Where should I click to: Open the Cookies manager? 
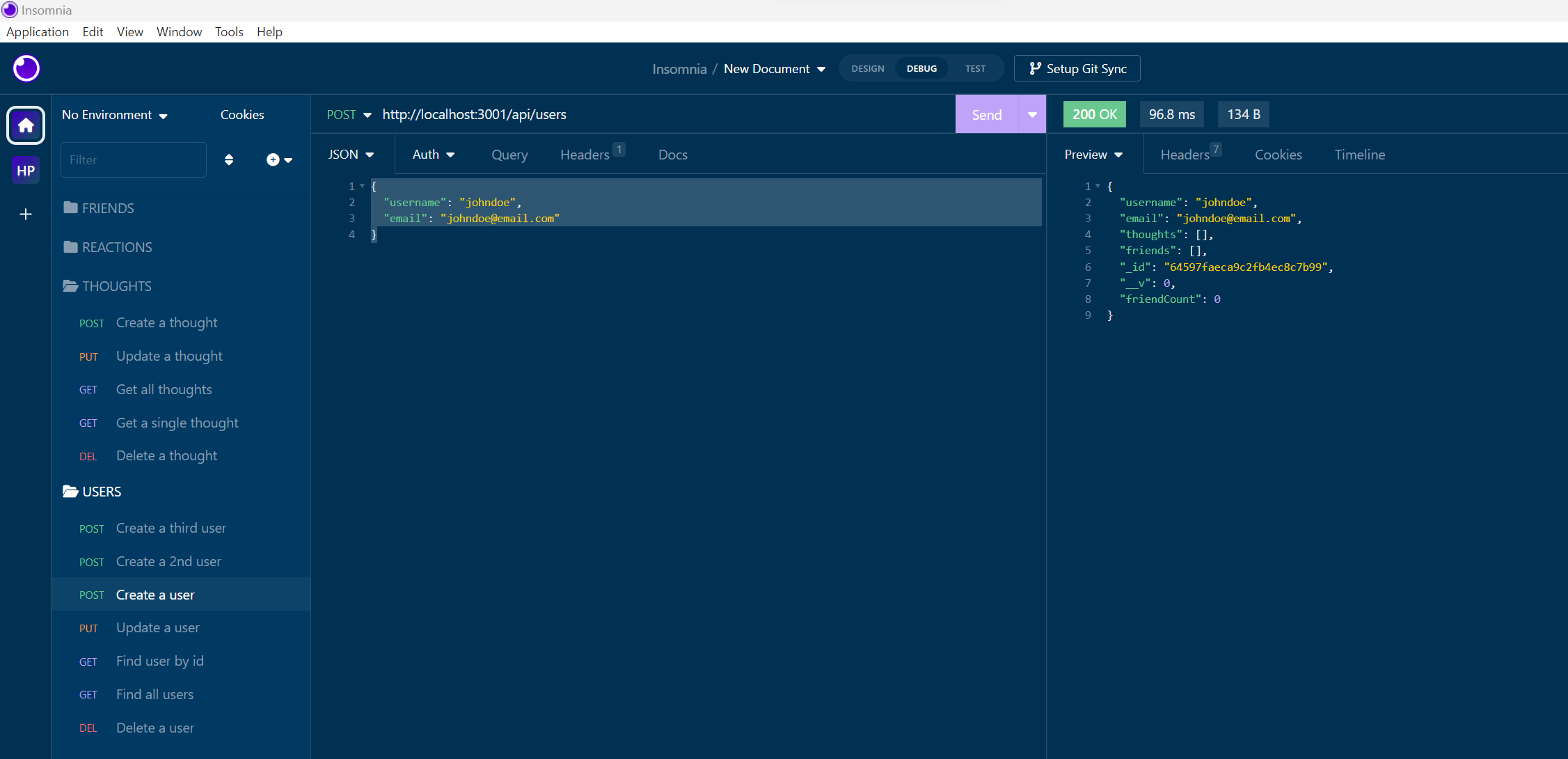pos(241,114)
